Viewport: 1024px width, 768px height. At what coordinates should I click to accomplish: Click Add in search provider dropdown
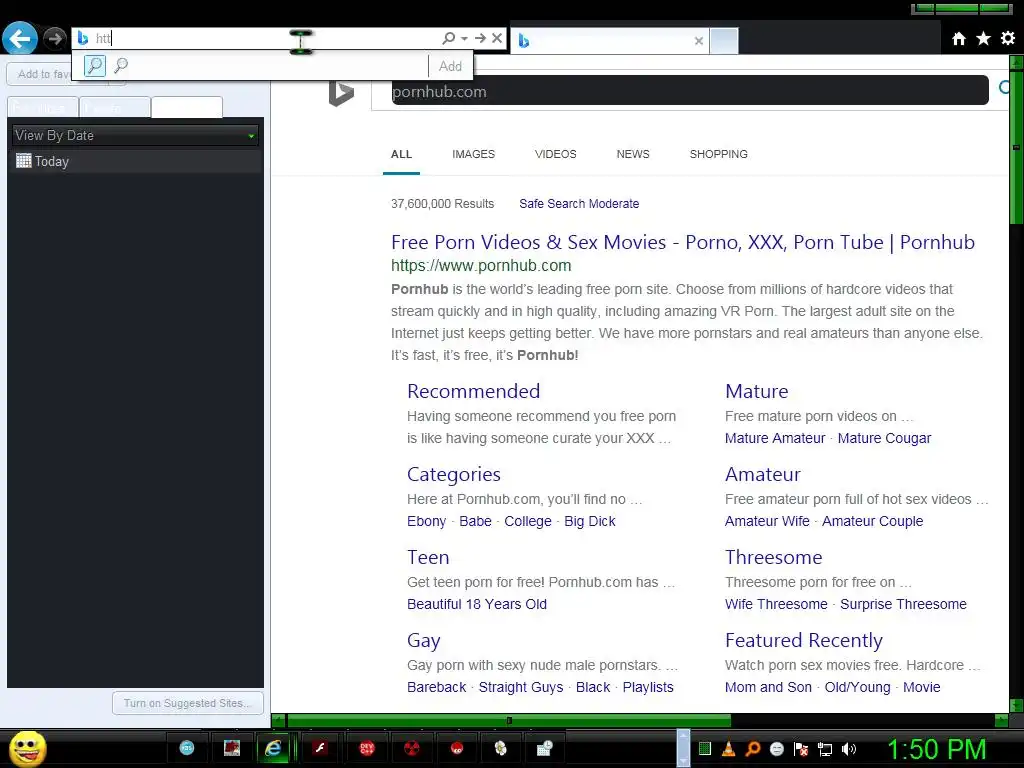(x=450, y=66)
